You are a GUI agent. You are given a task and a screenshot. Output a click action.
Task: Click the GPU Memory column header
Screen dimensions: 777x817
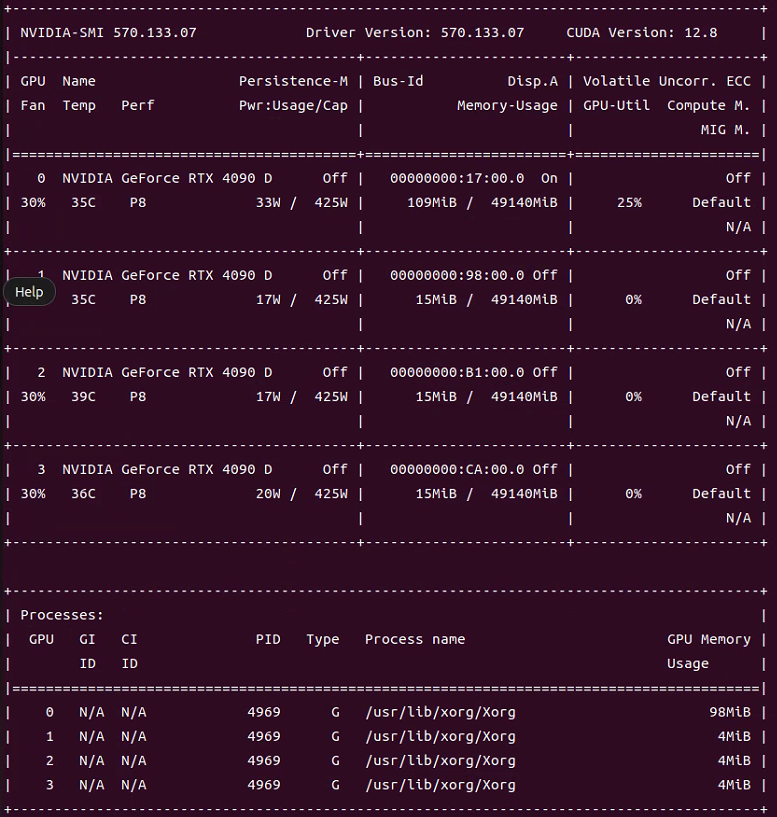point(709,639)
